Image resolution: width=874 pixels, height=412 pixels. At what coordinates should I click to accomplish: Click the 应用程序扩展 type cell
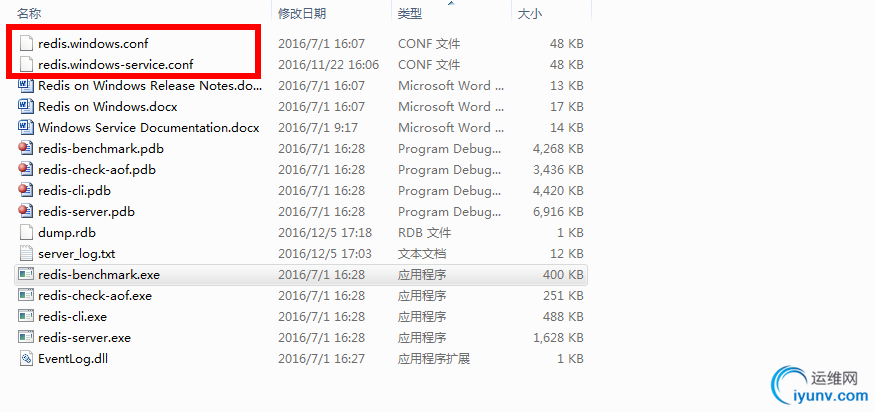pos(434,359)
